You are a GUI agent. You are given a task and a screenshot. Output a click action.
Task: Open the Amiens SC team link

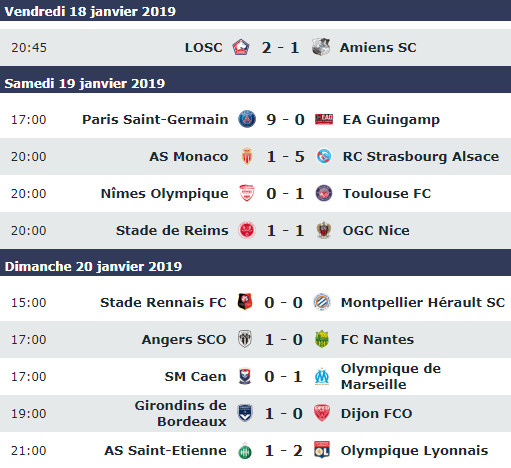point(378,48)
